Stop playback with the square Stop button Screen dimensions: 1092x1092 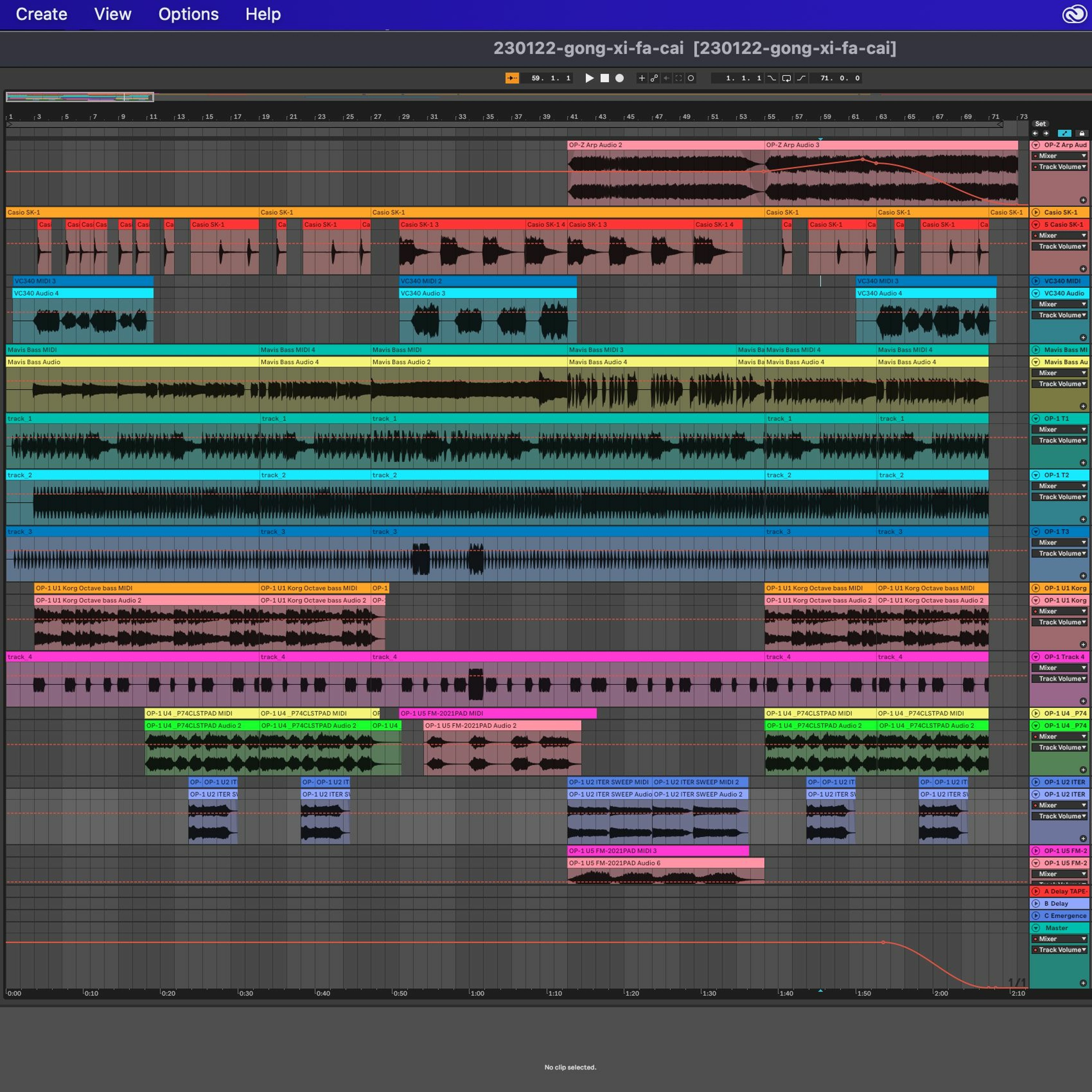(x=604, y=78)
